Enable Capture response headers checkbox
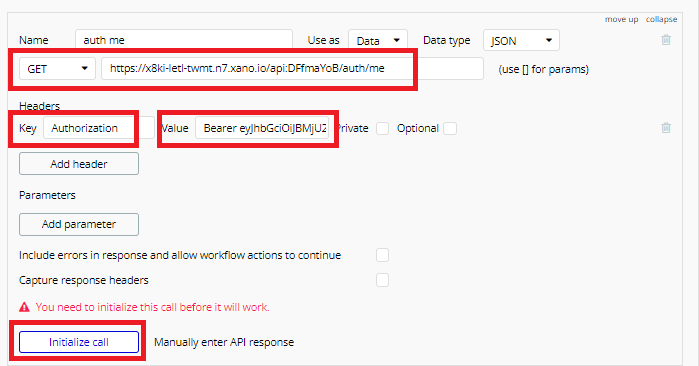Image resolution: width=699 pixels, height=366 pixels. click(382, 280)
